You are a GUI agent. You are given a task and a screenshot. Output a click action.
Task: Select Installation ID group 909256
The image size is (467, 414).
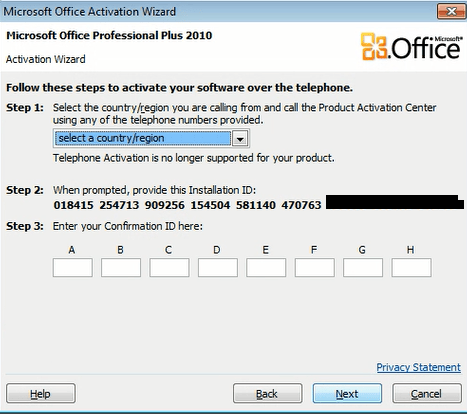coord(165,205)
